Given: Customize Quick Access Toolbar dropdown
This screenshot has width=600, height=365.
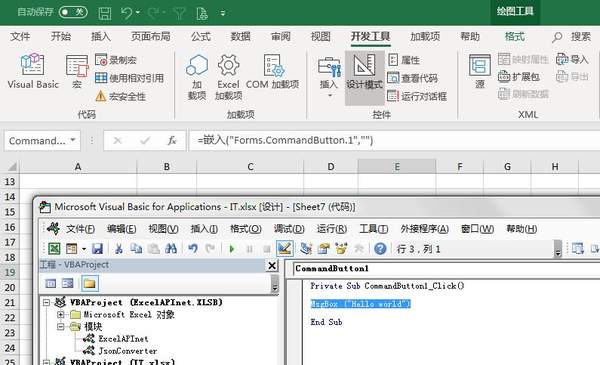Looking at the screenshot, I should point(223,13).
